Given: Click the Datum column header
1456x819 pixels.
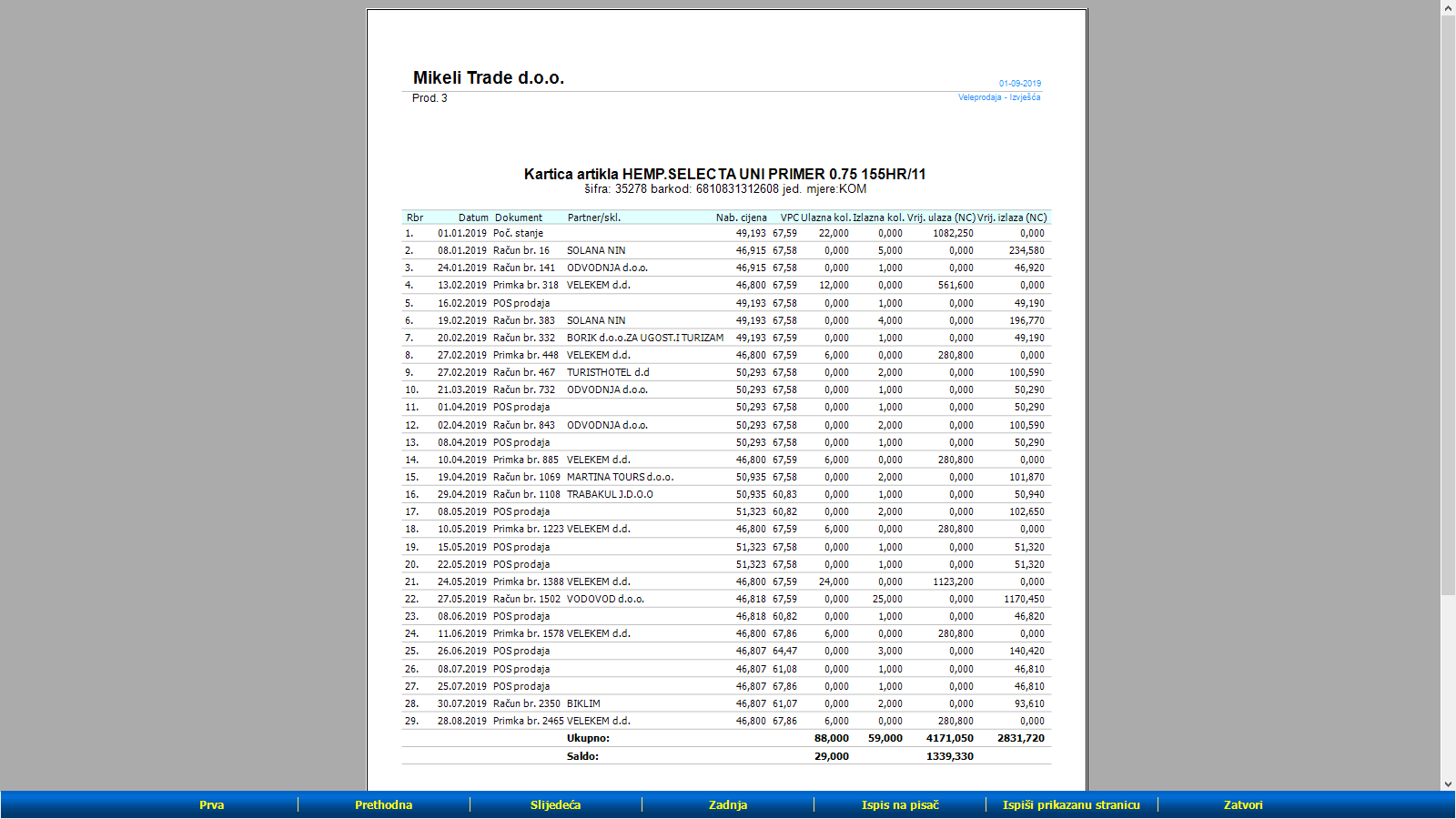Looking at the screenshot, I should point(473,217).
